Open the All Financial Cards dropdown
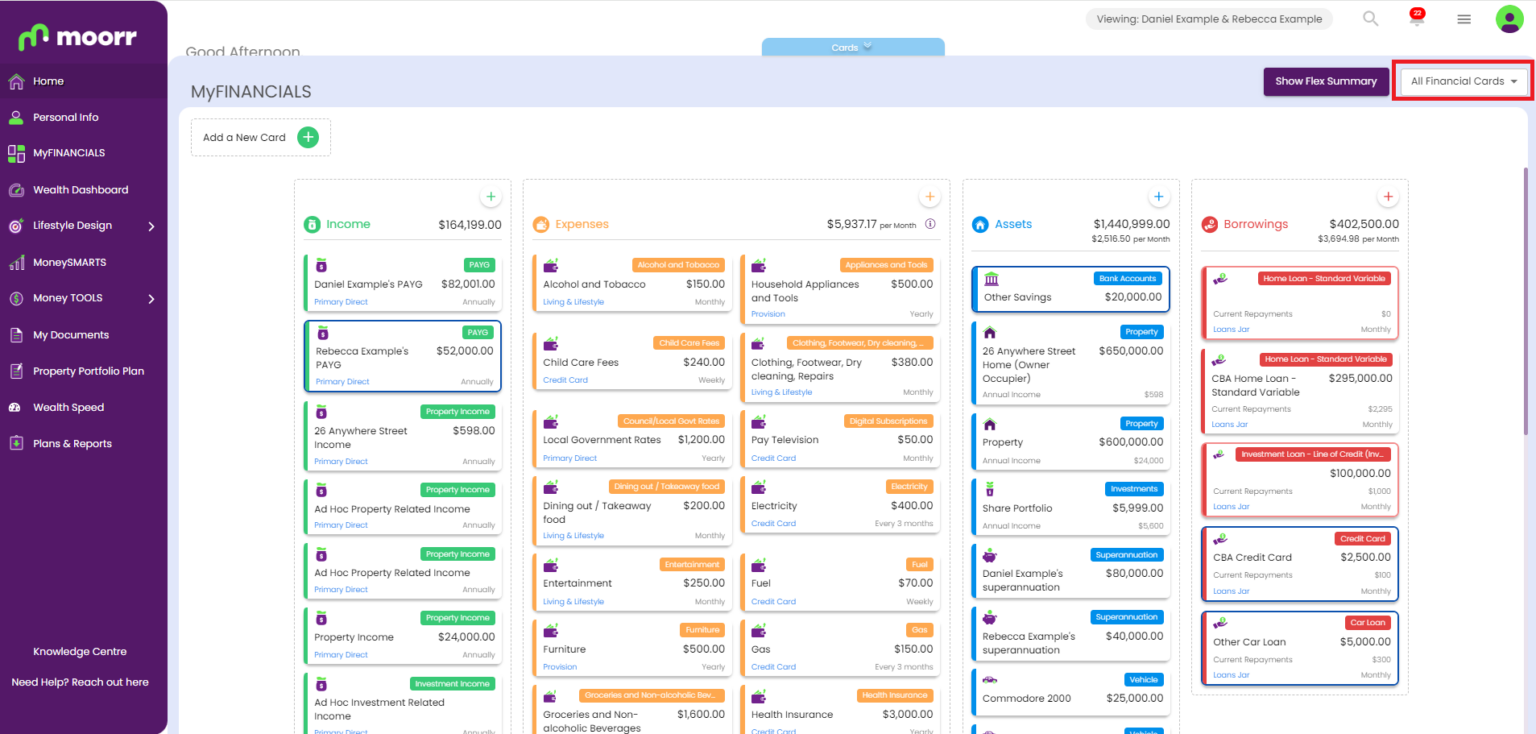The height and width of the screenshot is (734, 1536). pyautogui.click(x=1463, y=82)
